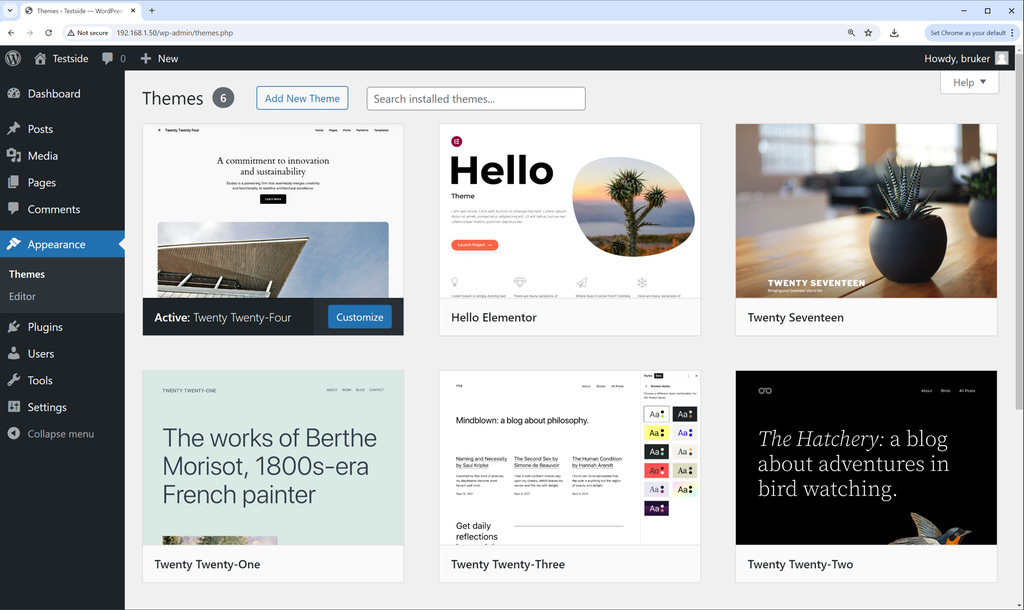
Task: Select the Hello Elementor theme thumbnail
Action: [x=569, y=211]
